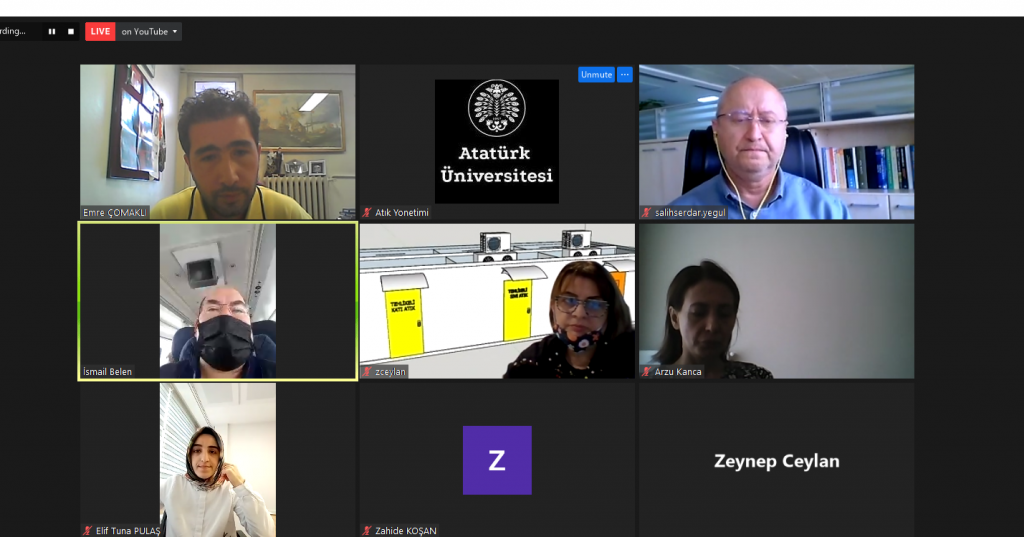Click the muted mic icon on Arzu Kanca
The height and width of the screenshot is (537, 1024).
[647, 372]
